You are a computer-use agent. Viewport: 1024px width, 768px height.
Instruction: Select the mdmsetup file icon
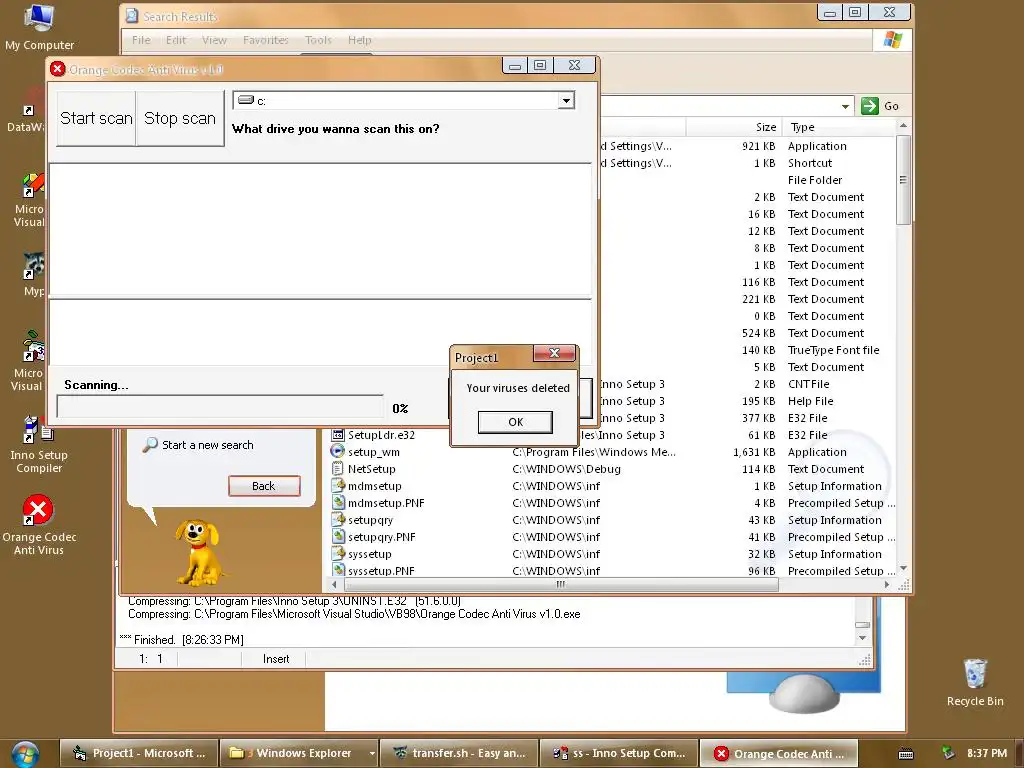338,486
